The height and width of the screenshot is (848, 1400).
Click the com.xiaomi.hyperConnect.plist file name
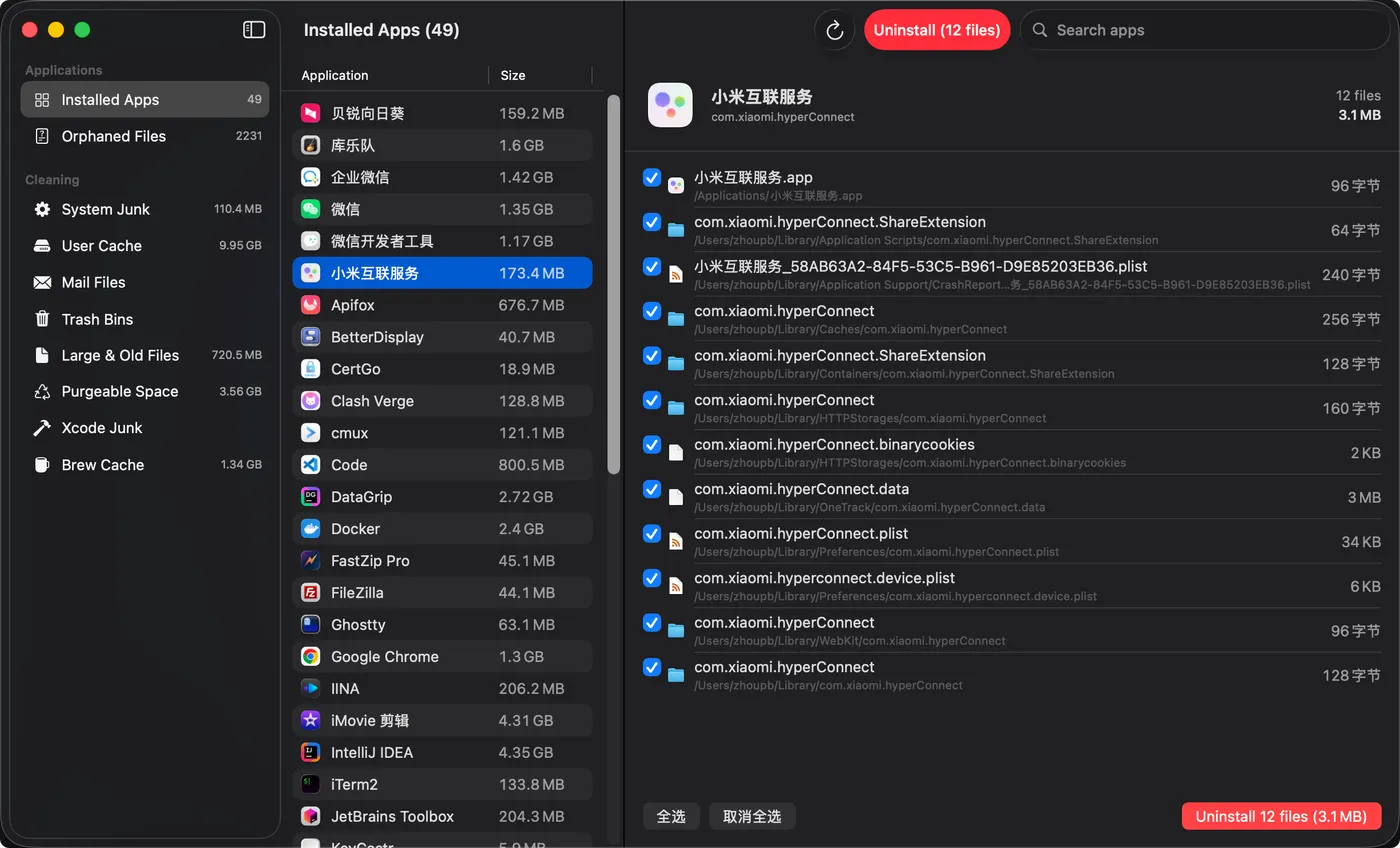click(x=801, y=534)
